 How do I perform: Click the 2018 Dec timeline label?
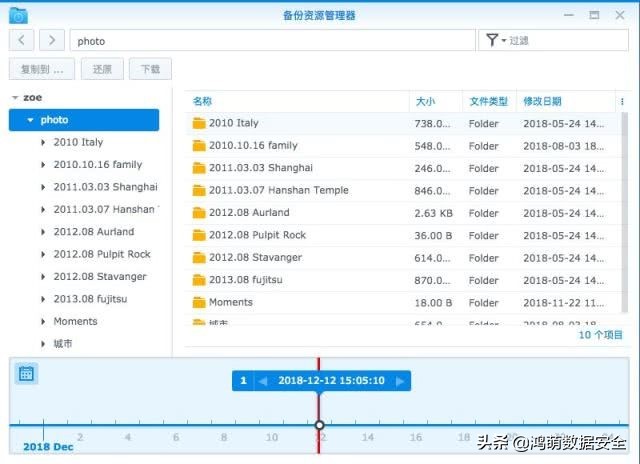pyautogui.click(x=48, y=447)
